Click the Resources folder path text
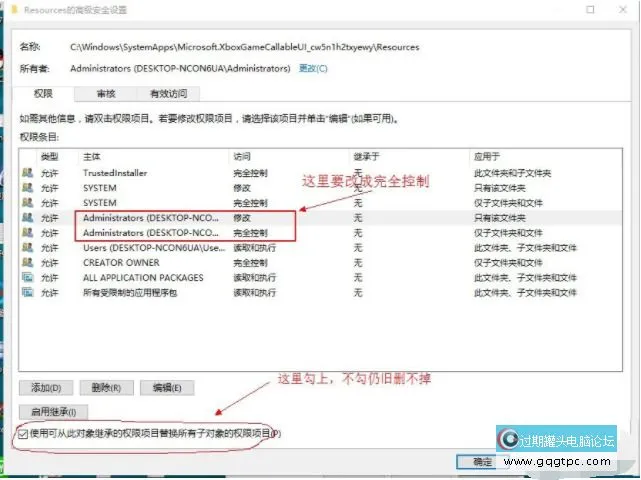This screenshot has width=641, height=480. coord(244,47)
